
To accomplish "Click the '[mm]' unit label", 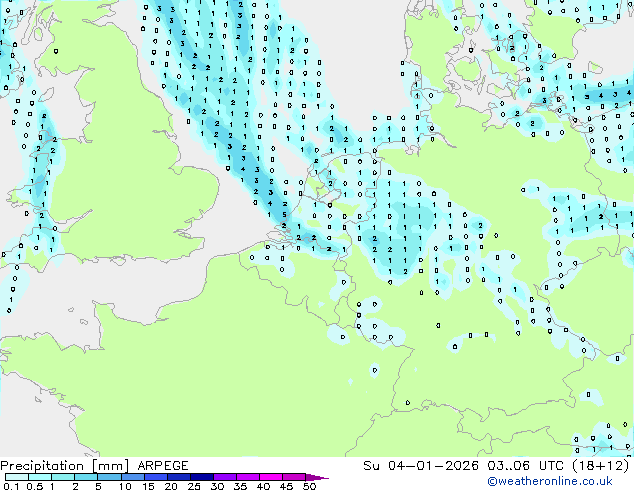I will click(x=110, y=466).
